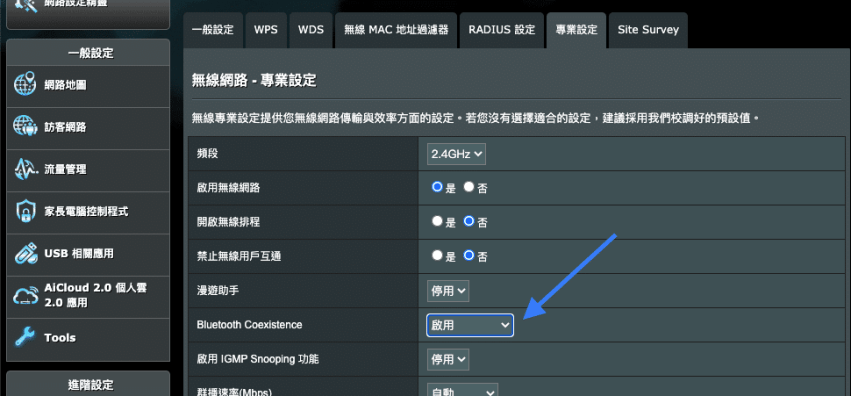Click the USB application icon
The height and width of the screenshot is (396, 851).
pos(25,253)
